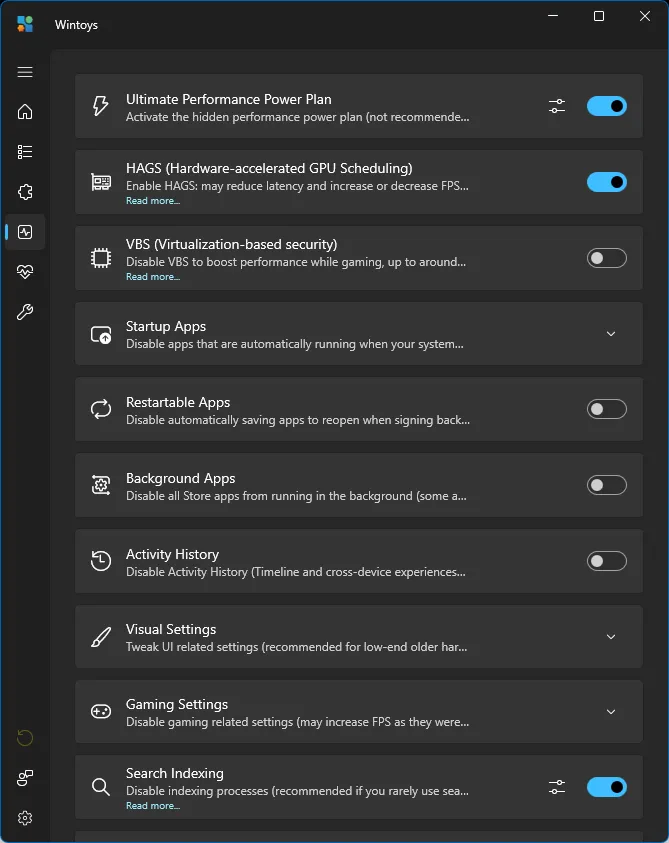
Task: Open the Health heart sidebar icon
Action: click(x=25, y=272)
